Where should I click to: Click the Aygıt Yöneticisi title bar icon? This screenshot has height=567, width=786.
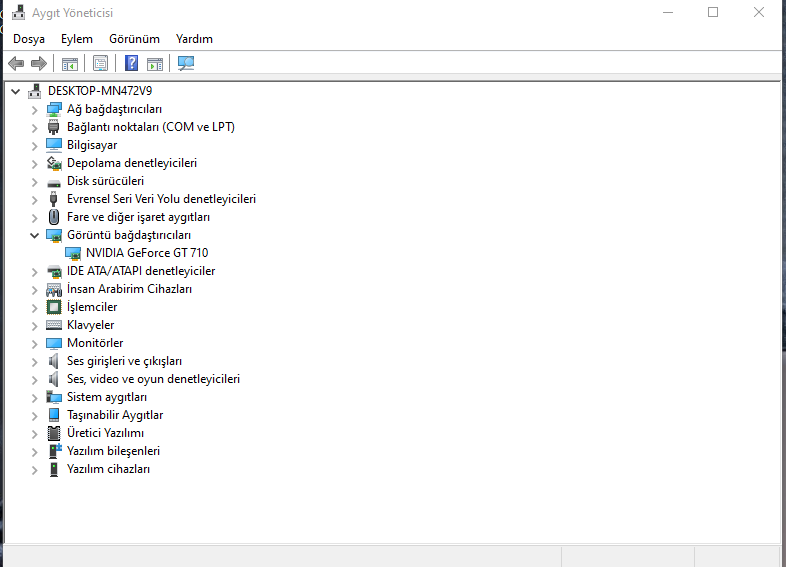tap(19, 12)
